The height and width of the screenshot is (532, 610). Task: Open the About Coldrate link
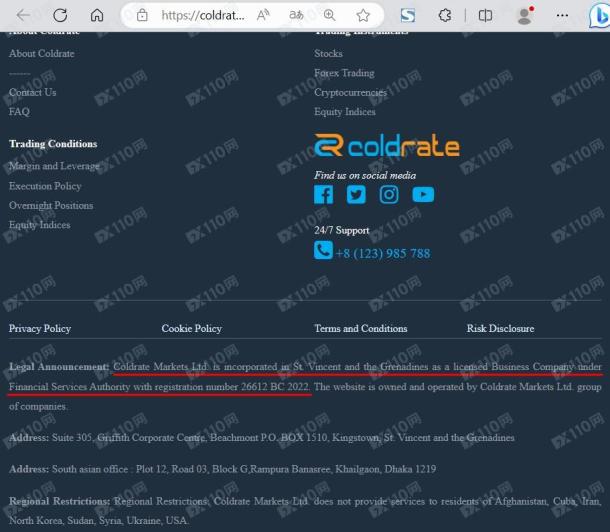[x=42, y=54]
